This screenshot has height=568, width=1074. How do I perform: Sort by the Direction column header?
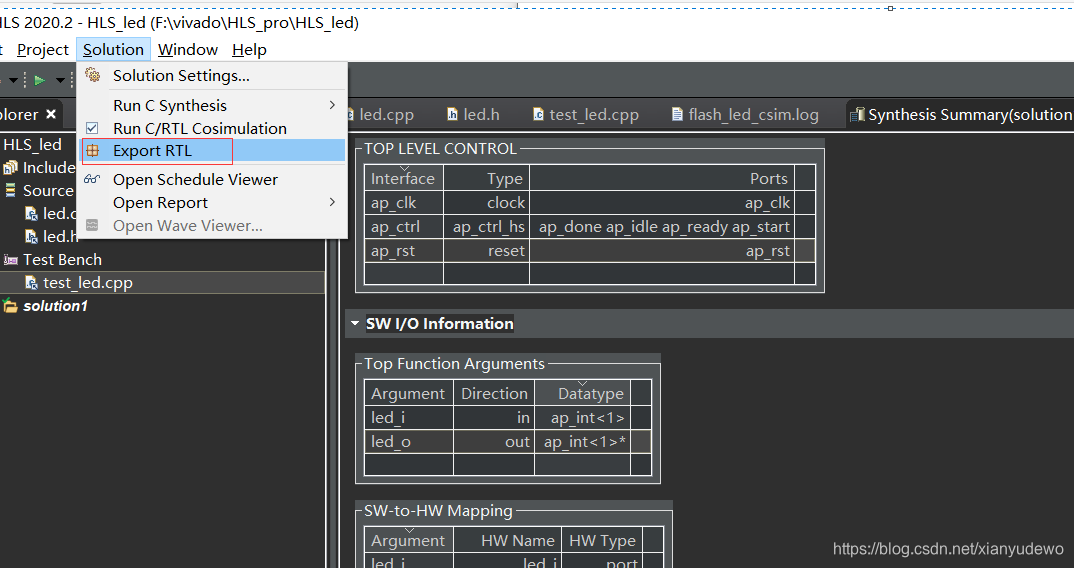point(494,393)
